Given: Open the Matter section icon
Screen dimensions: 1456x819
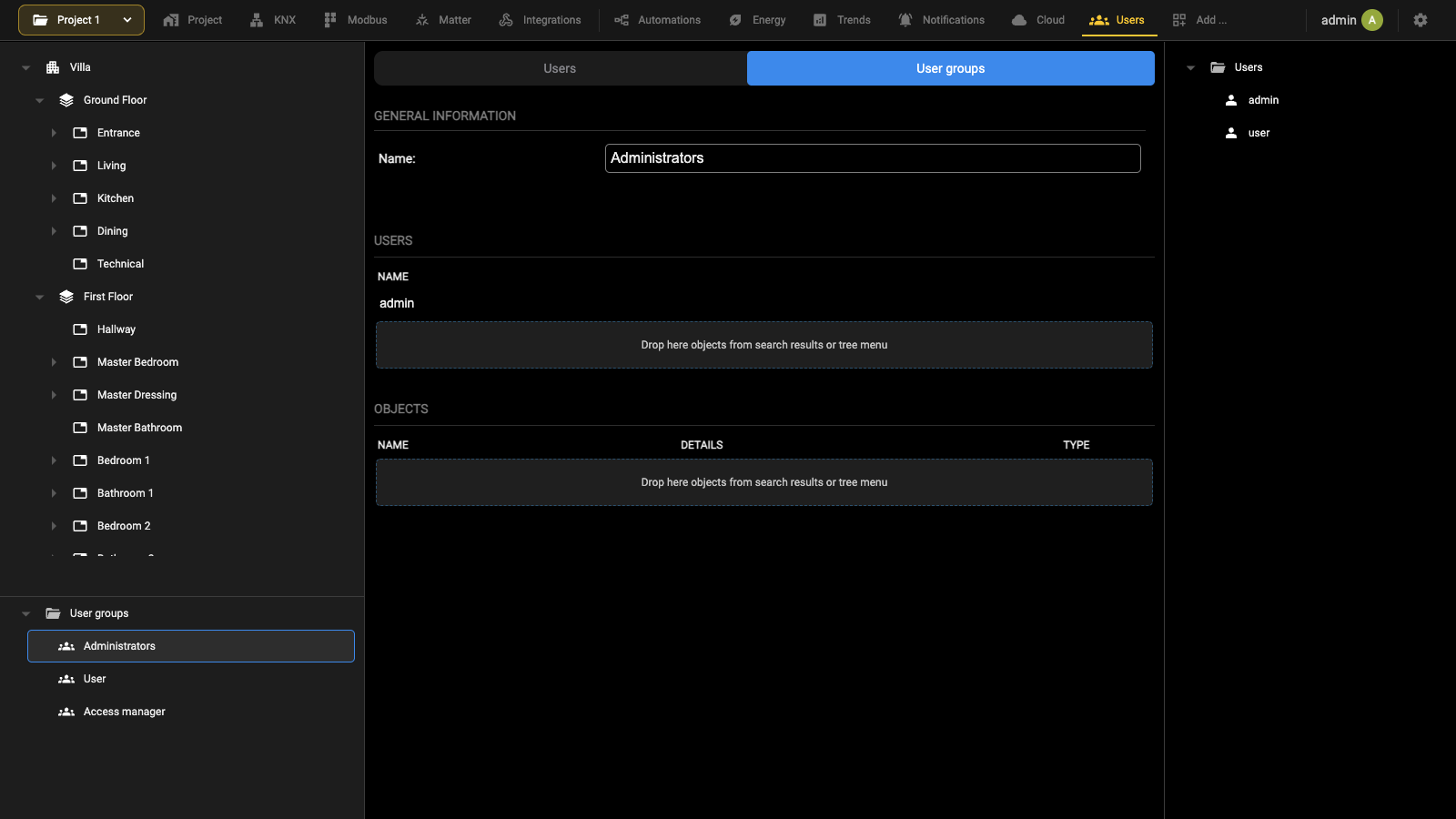Looking at the screenshot, I should coord(422,20).
